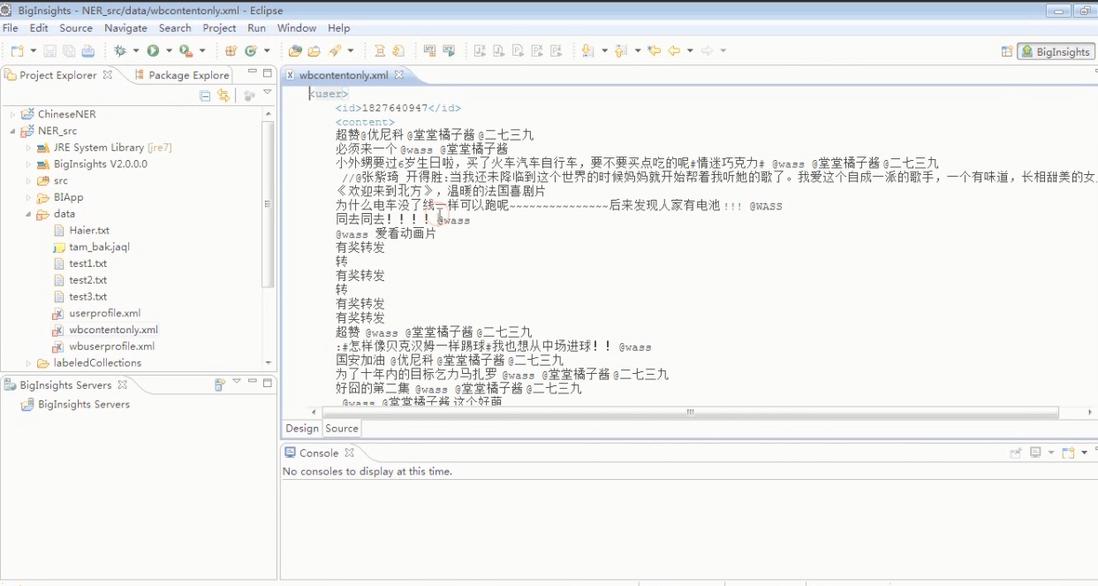Select BigInsights Servers tree entry

83,405
